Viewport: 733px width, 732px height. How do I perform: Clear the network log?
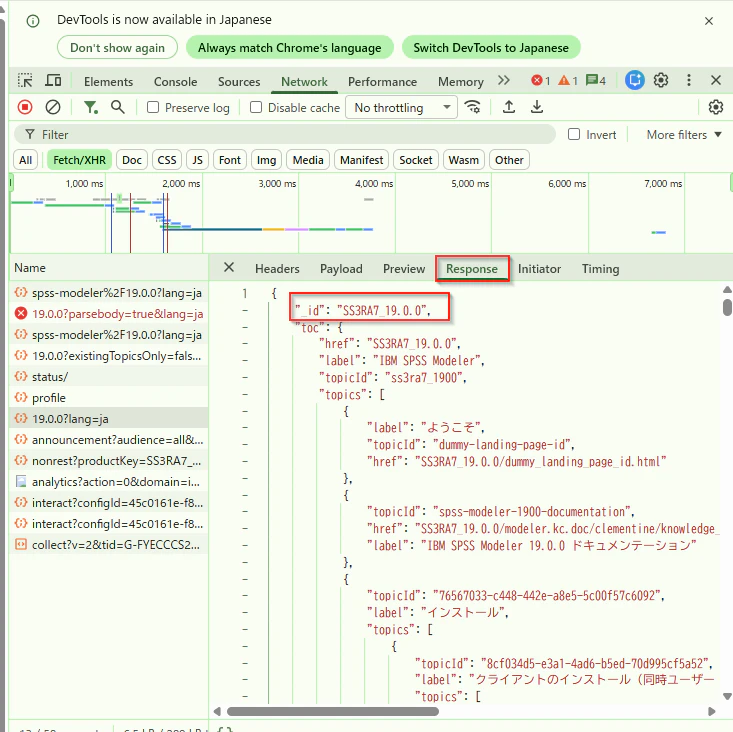click(x=53, y=108)
